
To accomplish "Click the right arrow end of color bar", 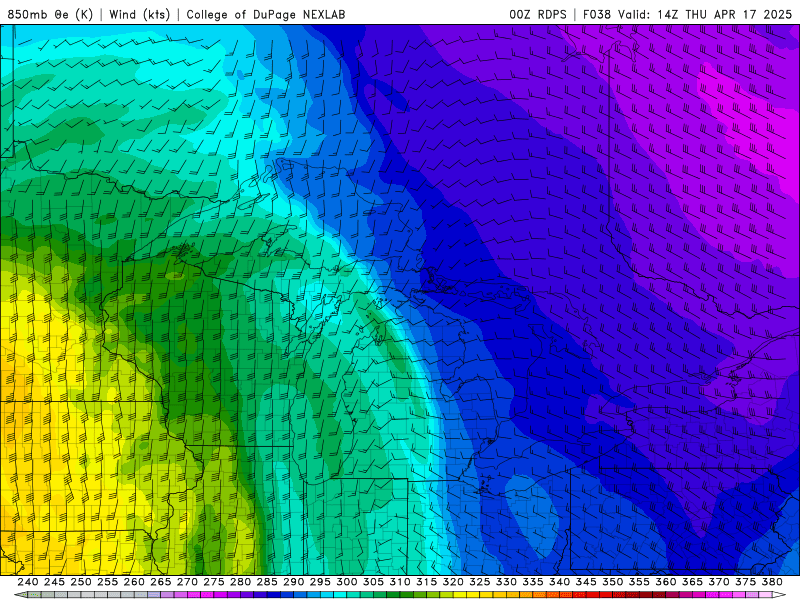I will click(780, 595).
